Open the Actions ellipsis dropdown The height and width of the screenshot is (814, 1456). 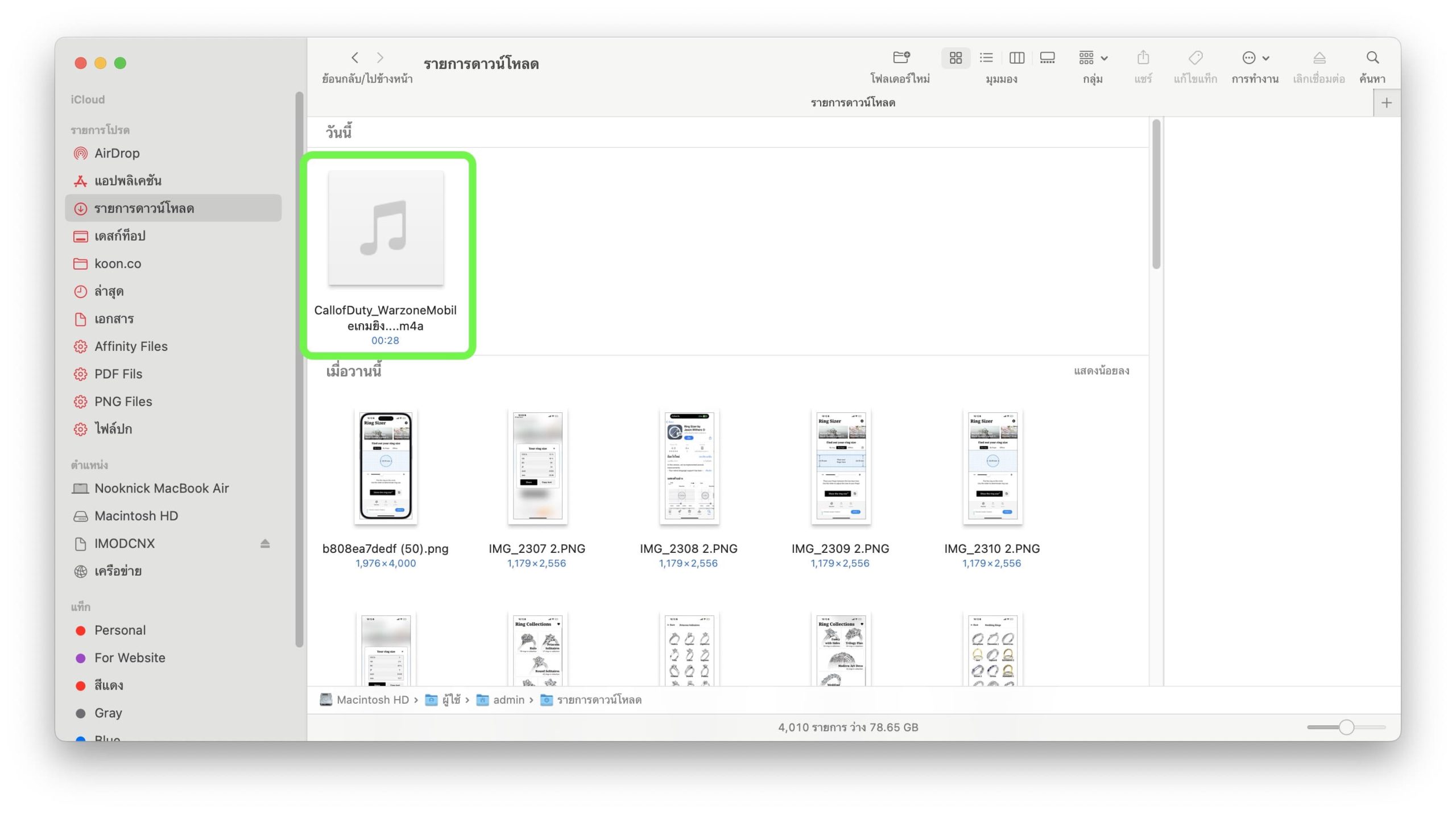(1255, 57)
